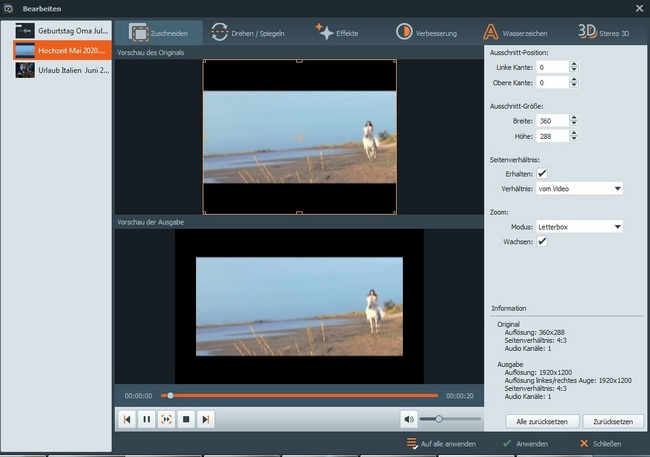Click the Breite width input field
This screenshot has height=457, width=650.
(x=551, y=121)
